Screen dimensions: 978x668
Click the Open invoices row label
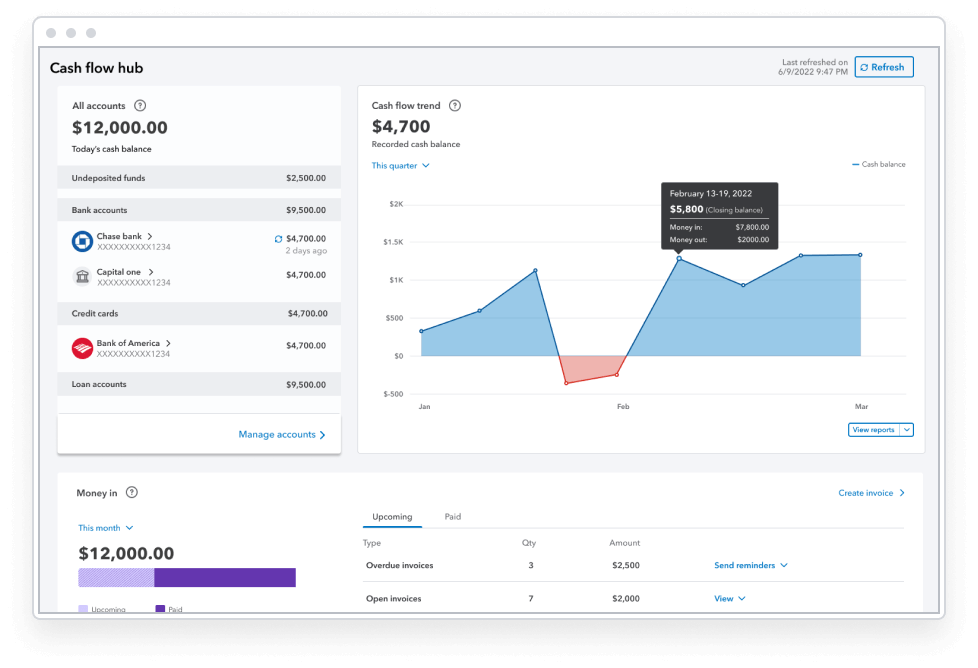[x=394, y=598]
